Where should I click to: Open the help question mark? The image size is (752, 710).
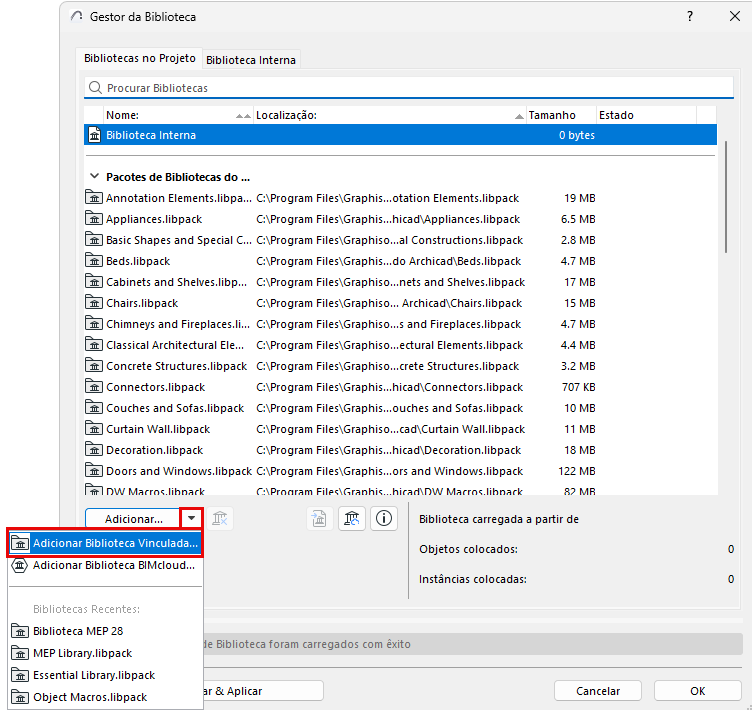[x=690, y=16]
